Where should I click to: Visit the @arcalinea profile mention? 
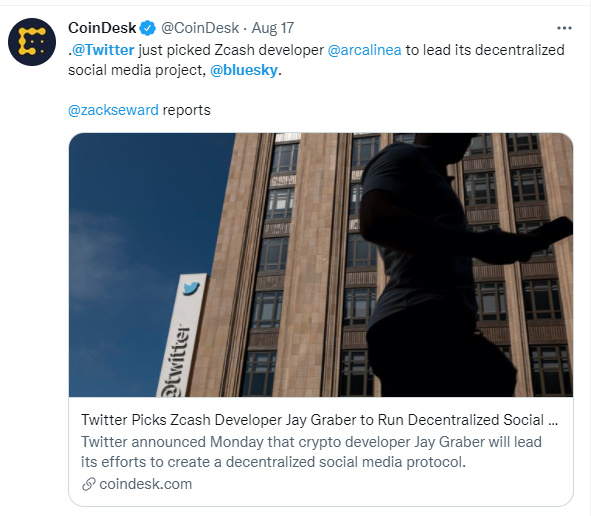[364, 50]
